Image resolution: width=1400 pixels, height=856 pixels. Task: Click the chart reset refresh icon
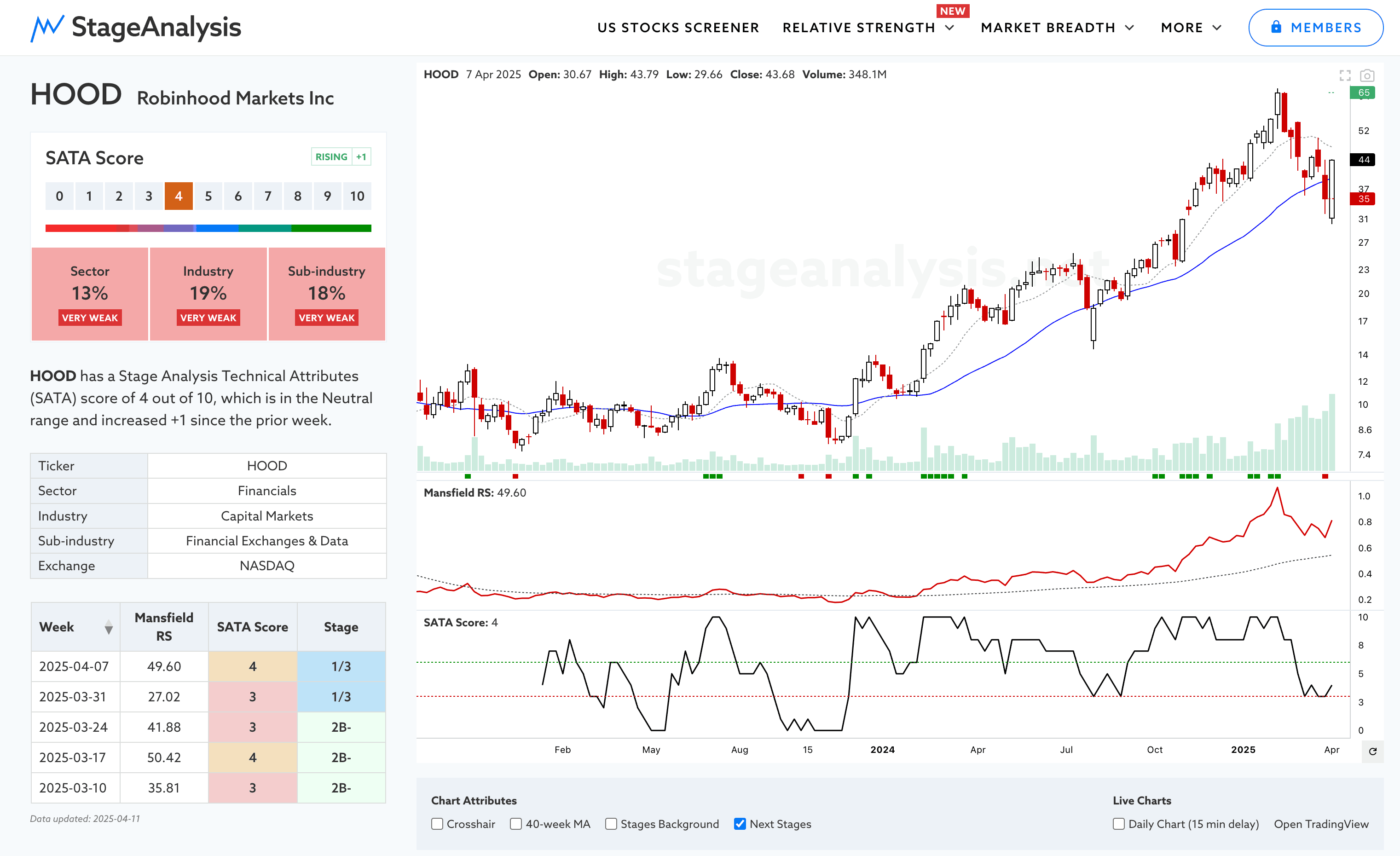tap(1373, 752)
